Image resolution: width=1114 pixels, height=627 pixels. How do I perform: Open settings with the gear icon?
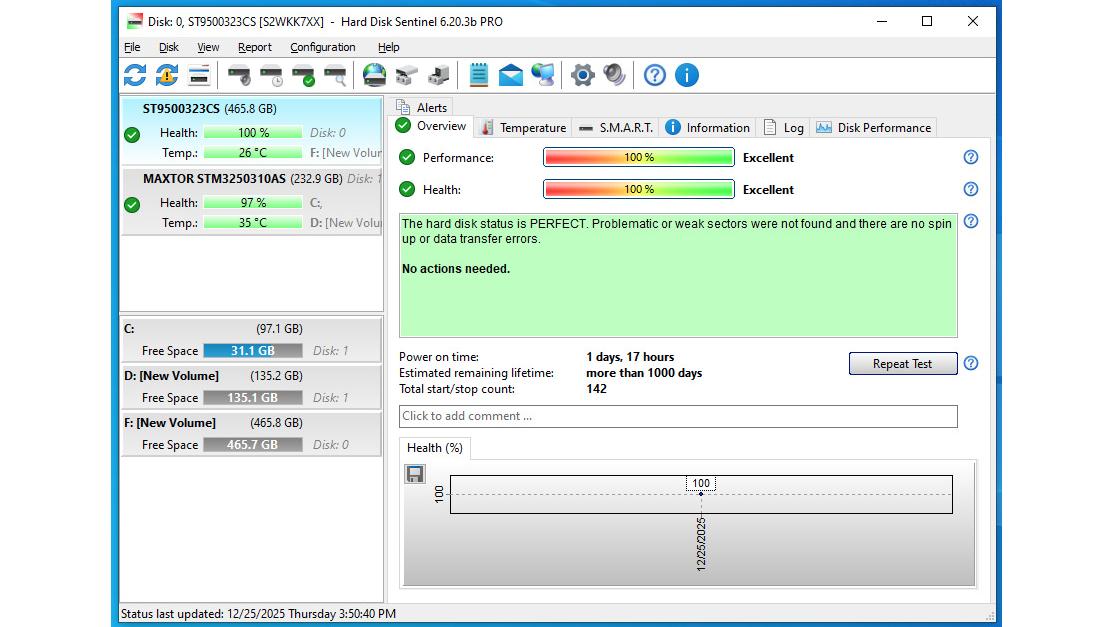582,75
